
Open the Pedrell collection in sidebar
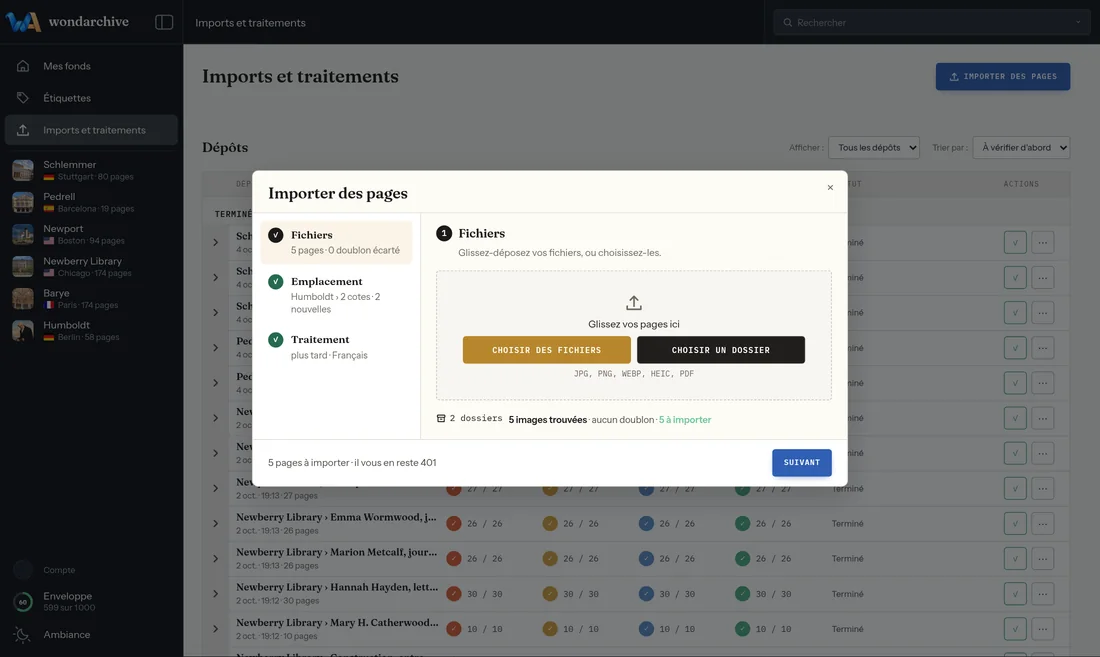[91, 202]
